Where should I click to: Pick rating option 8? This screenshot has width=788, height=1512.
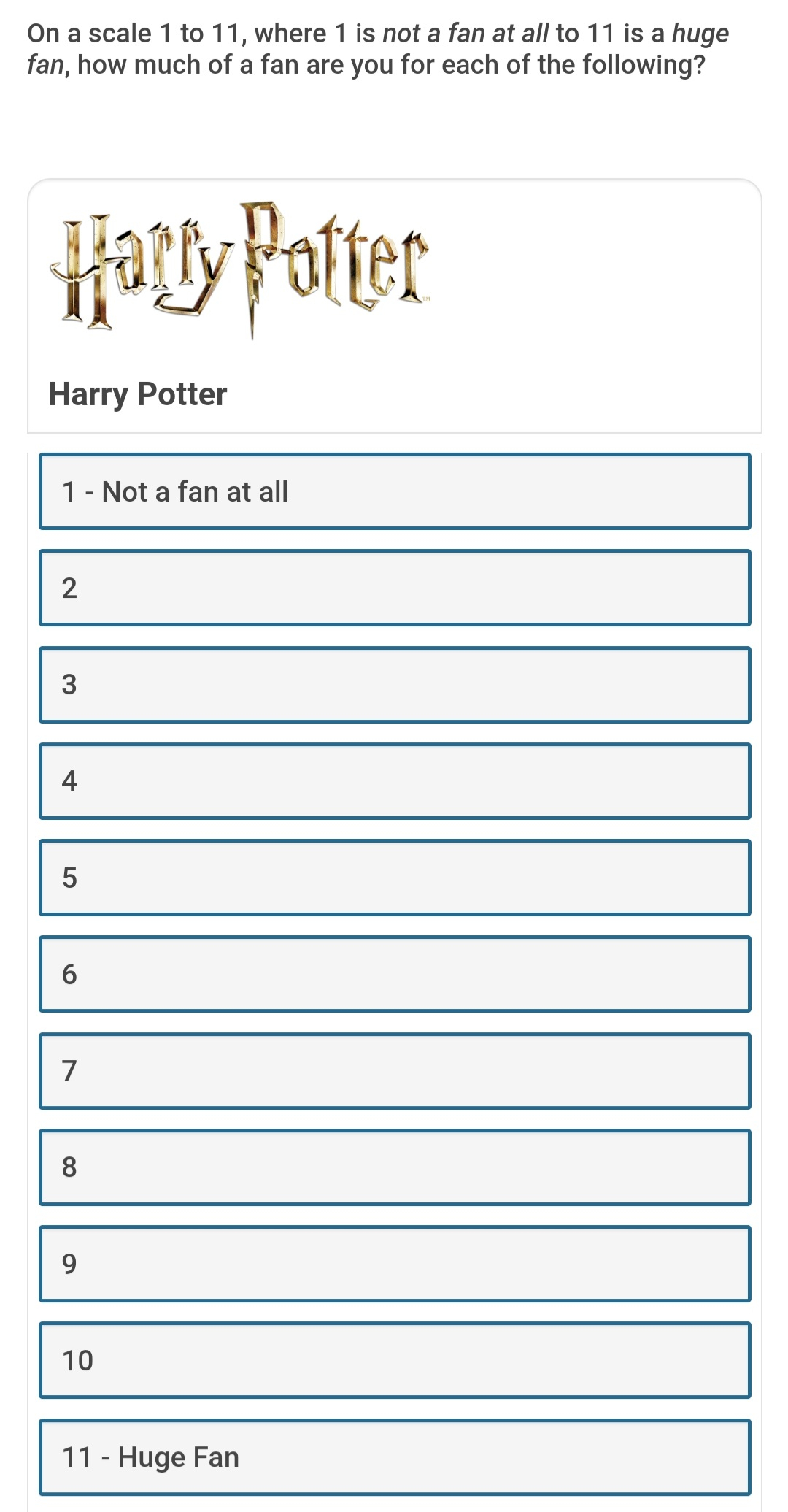tap(395, 1167)
